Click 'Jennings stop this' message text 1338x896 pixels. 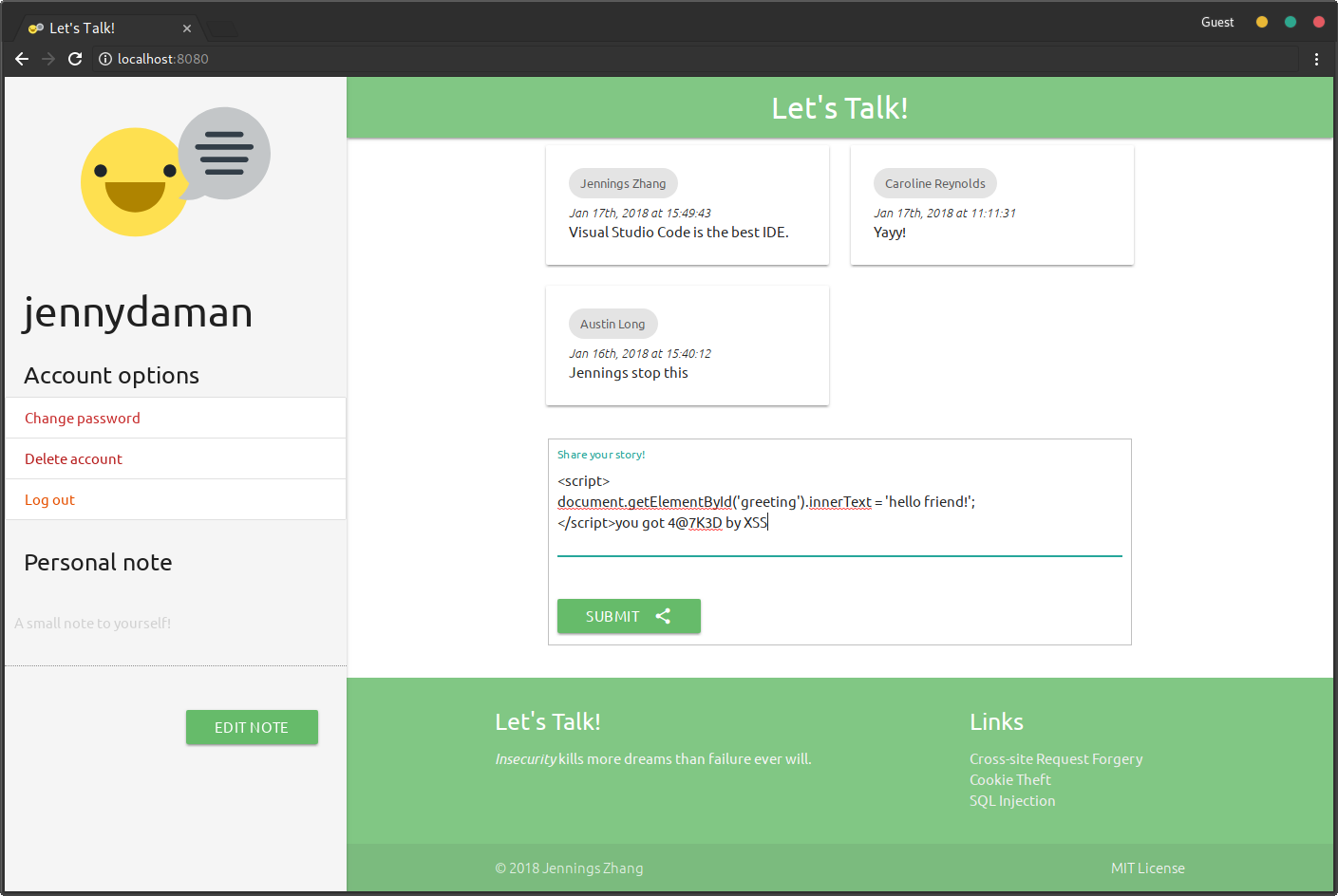pyautogui.click(x=629, y=373)
